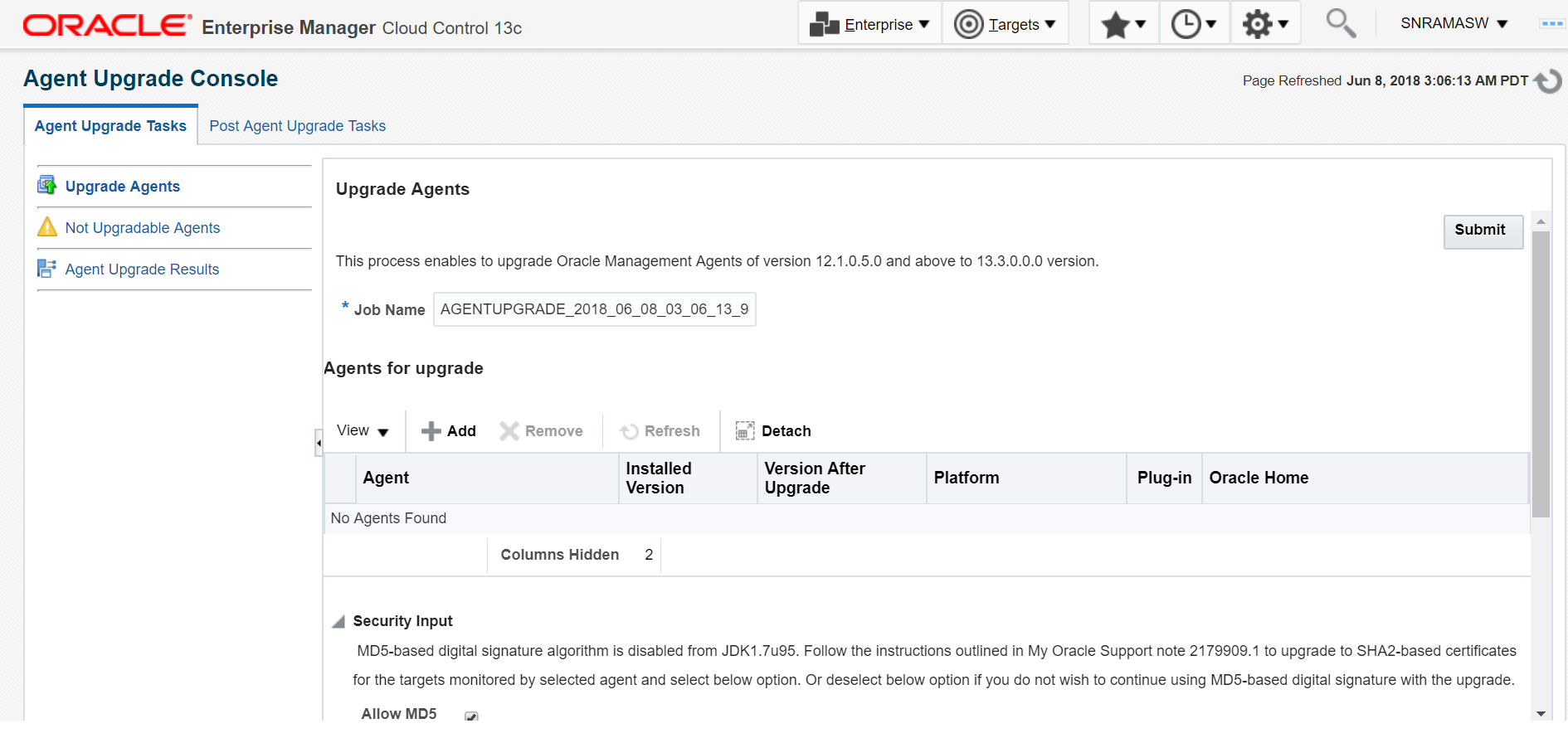Switch to Agent Upgrade Tasks tab
Viewport: 1568px width, 738px height.
110,126
